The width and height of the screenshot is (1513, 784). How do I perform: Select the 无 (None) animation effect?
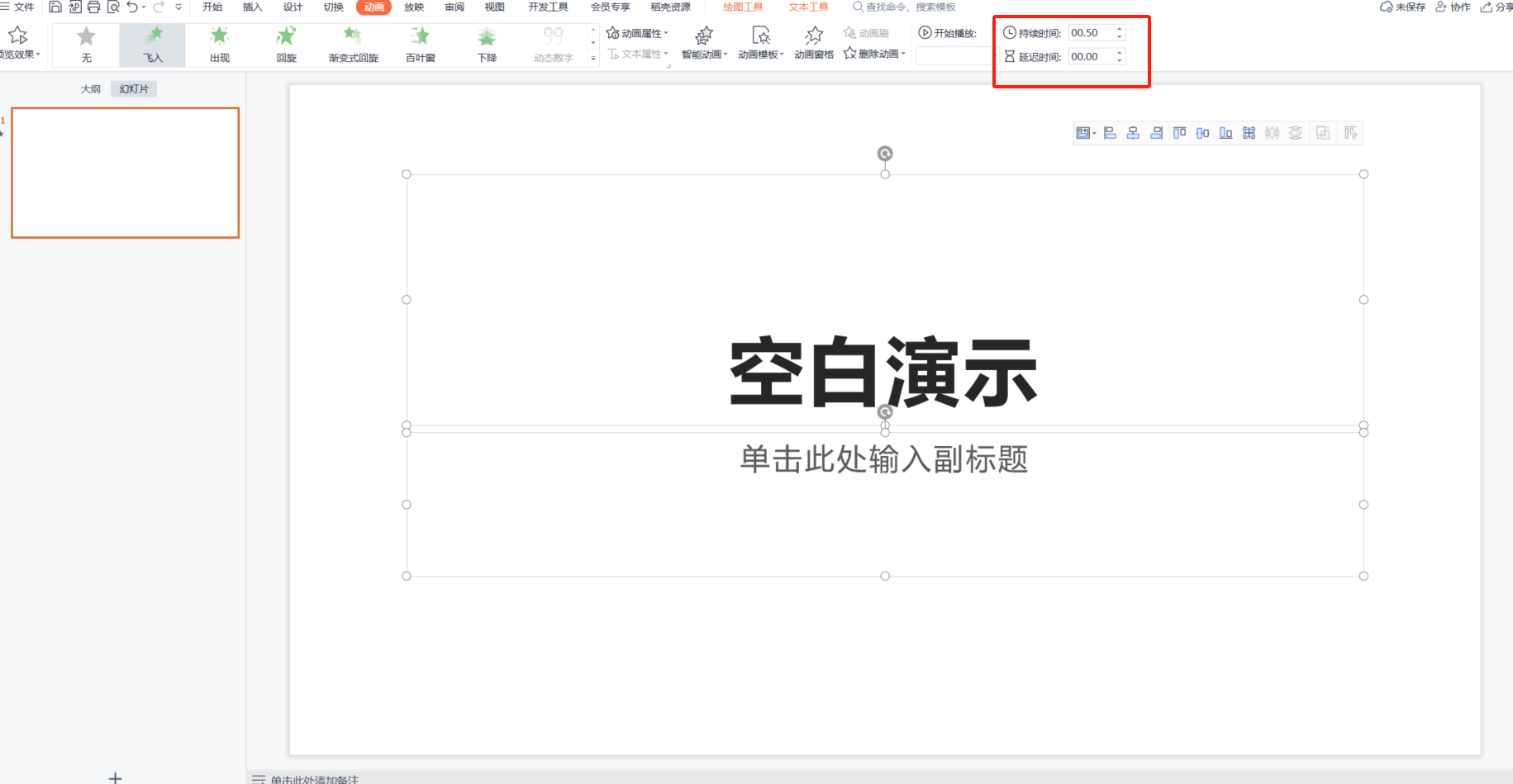[86, 45]
